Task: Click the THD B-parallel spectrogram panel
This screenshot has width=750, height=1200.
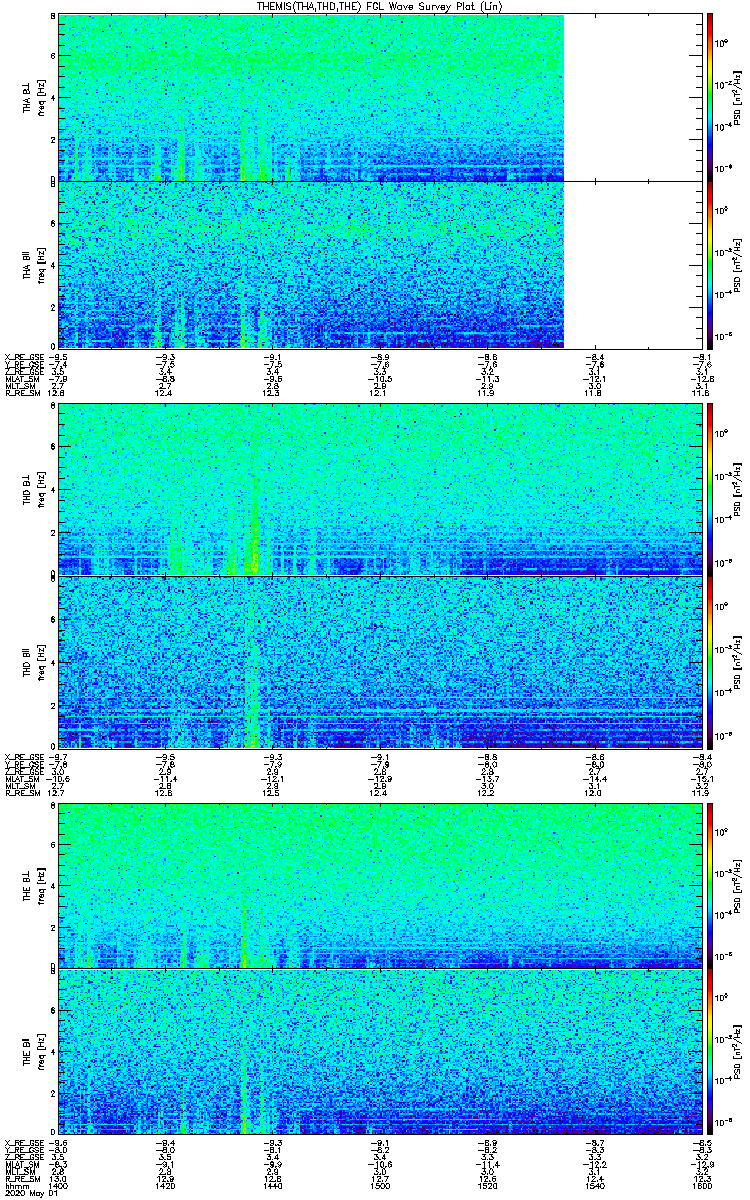Action: pos(379,661)
